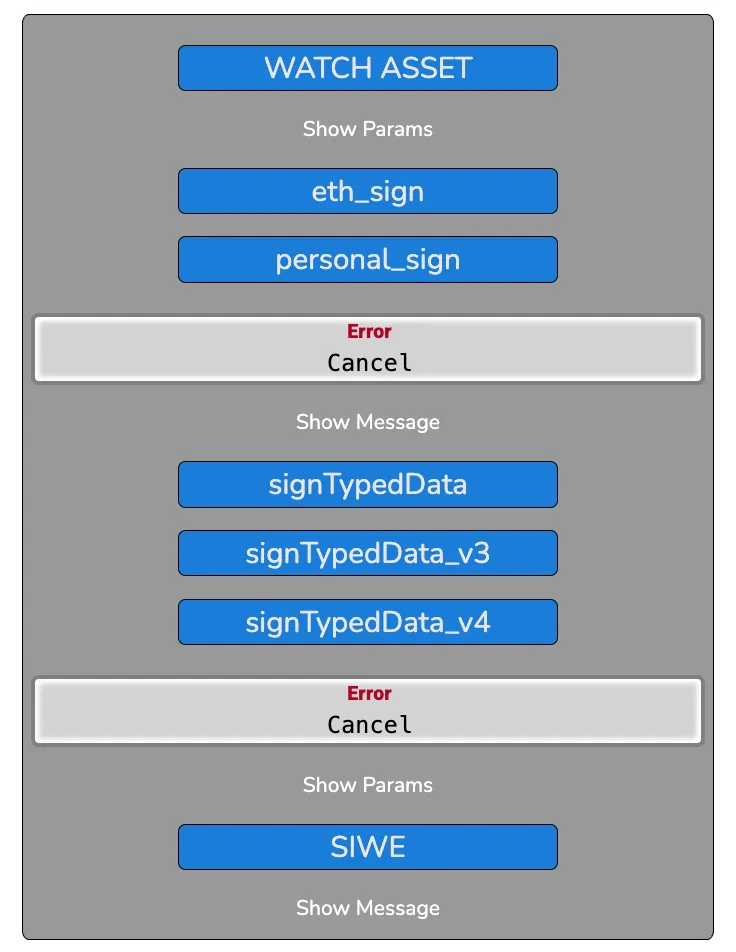736x952 pixels.
Task: Reveal the SIWE message via Show Message
Action: click(x=368, y=908)
